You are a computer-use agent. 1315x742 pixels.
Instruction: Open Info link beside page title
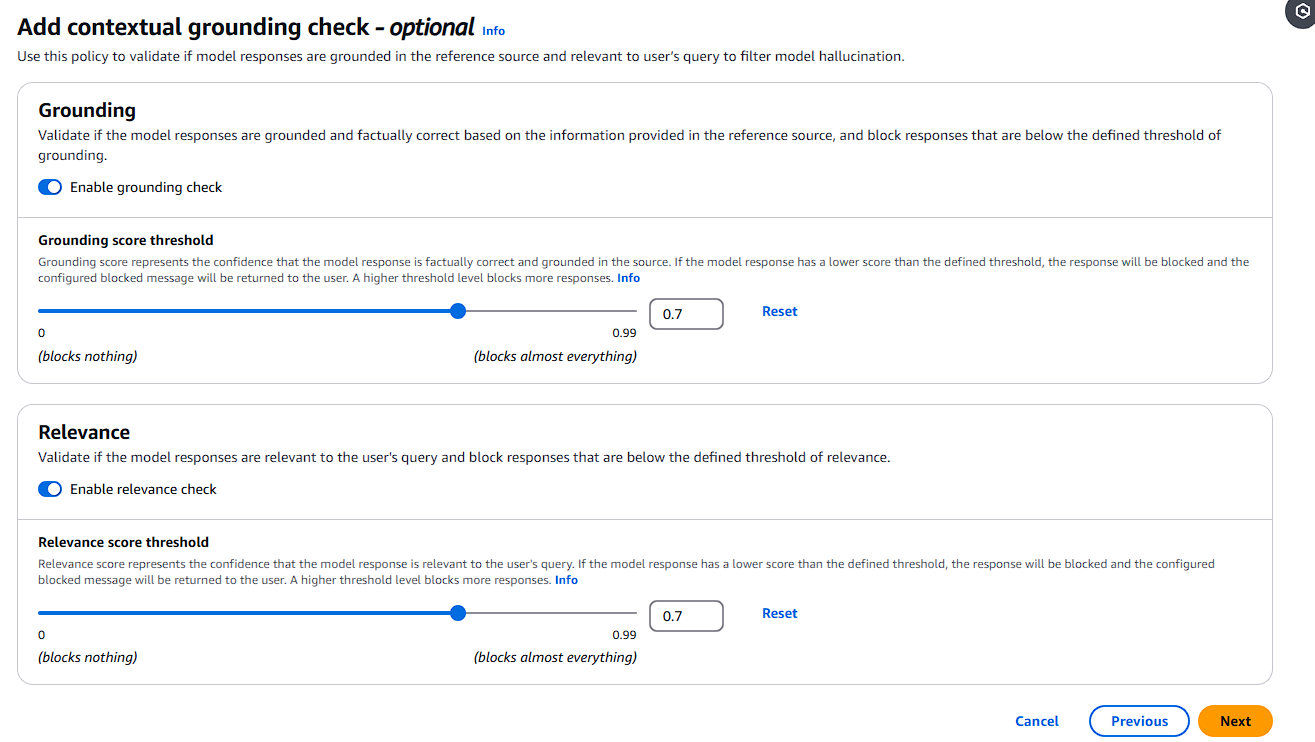pos(493,31)
